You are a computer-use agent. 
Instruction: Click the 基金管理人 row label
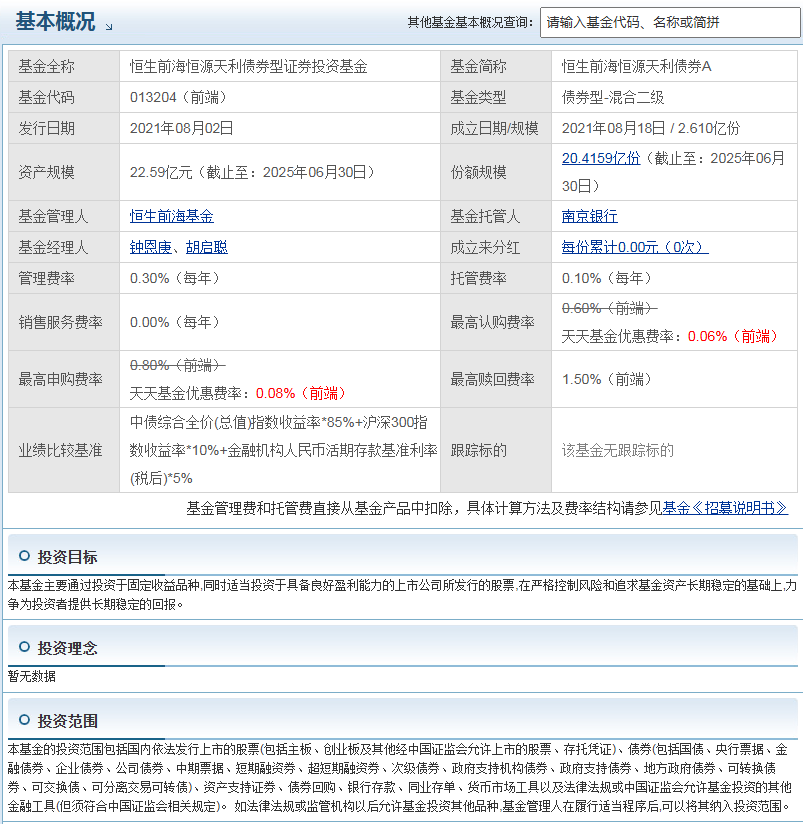(x=54, y=216)
